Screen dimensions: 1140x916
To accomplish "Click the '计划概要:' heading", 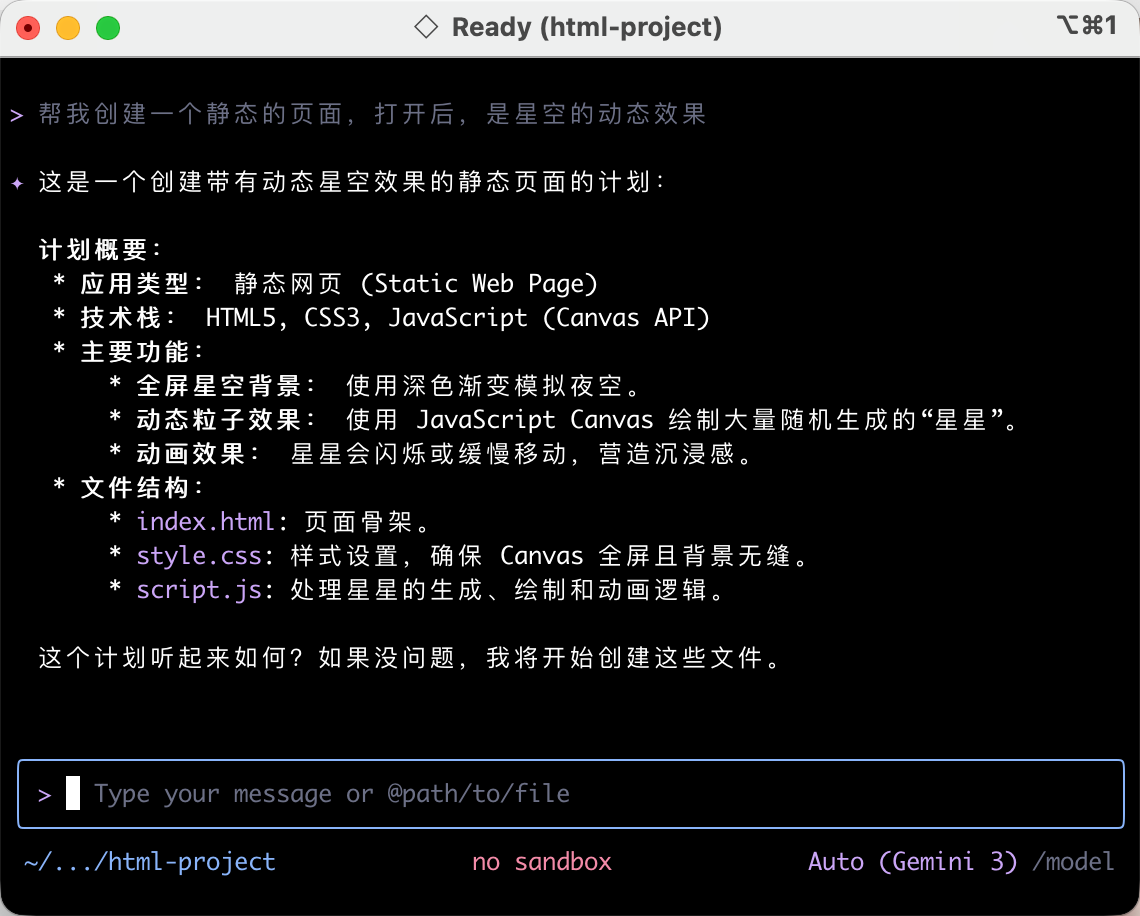I will 98,250.
